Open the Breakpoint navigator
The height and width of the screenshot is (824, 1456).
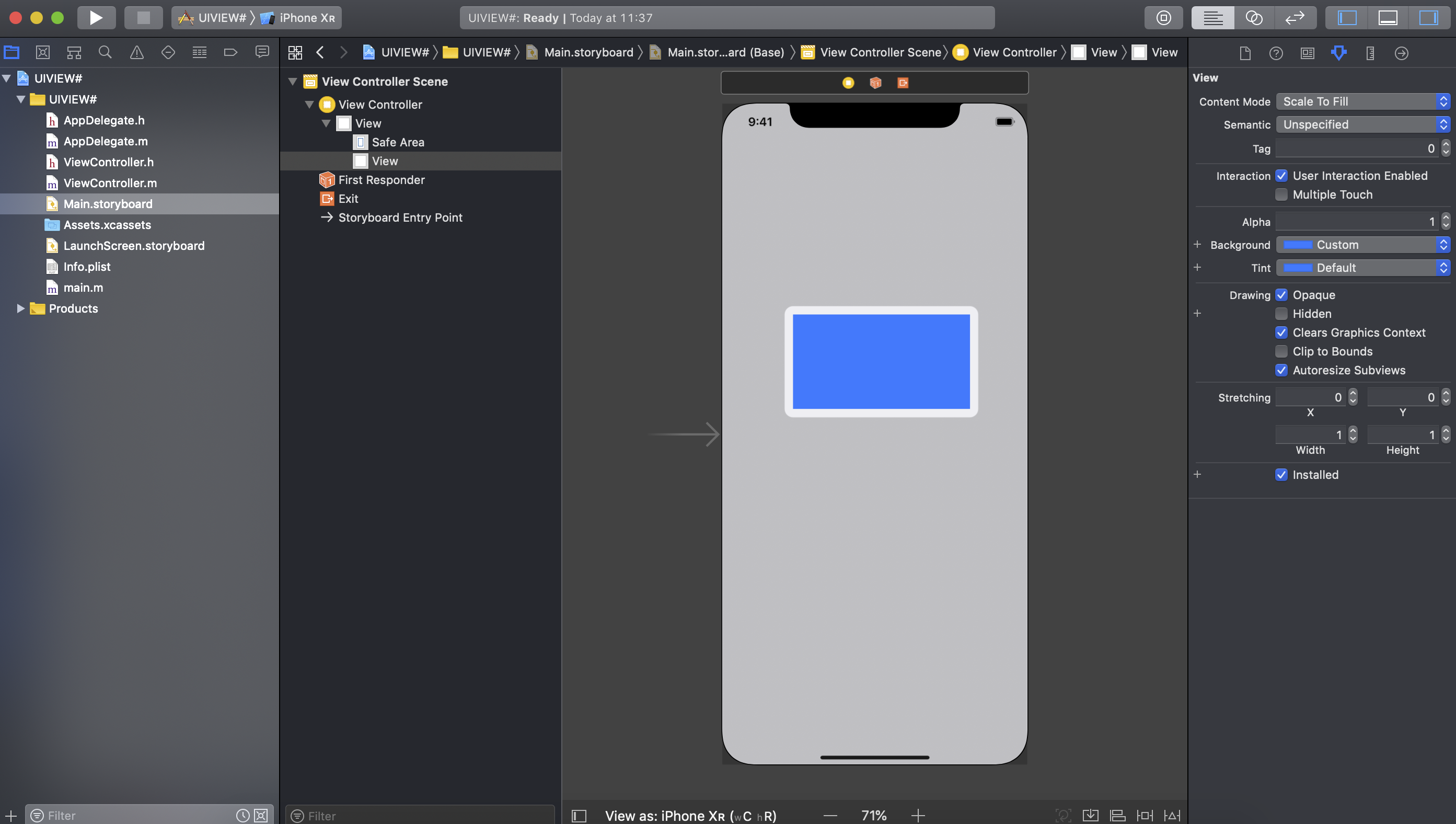(231, 53)
